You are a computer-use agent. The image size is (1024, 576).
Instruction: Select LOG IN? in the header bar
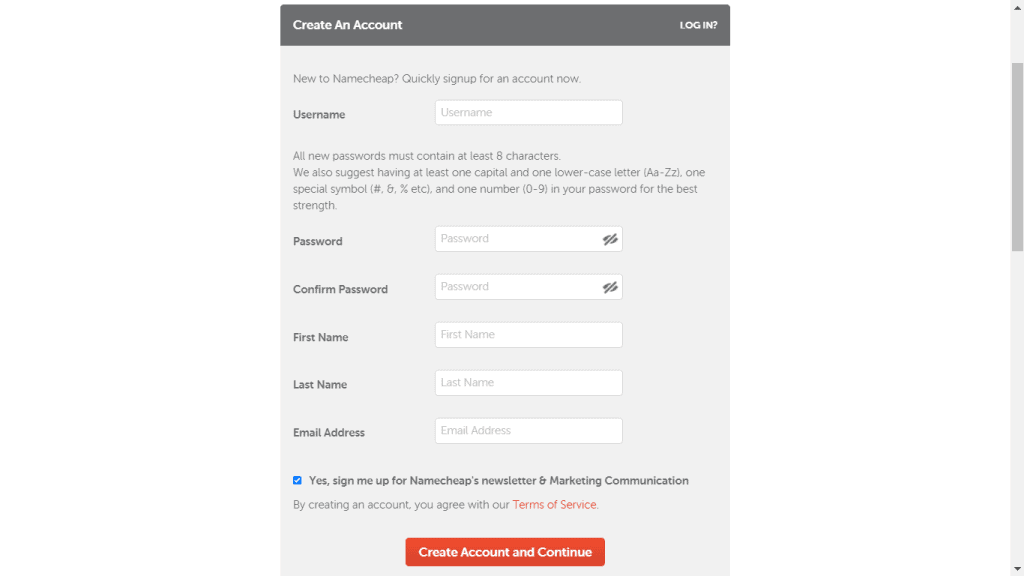tap(699, 25)
